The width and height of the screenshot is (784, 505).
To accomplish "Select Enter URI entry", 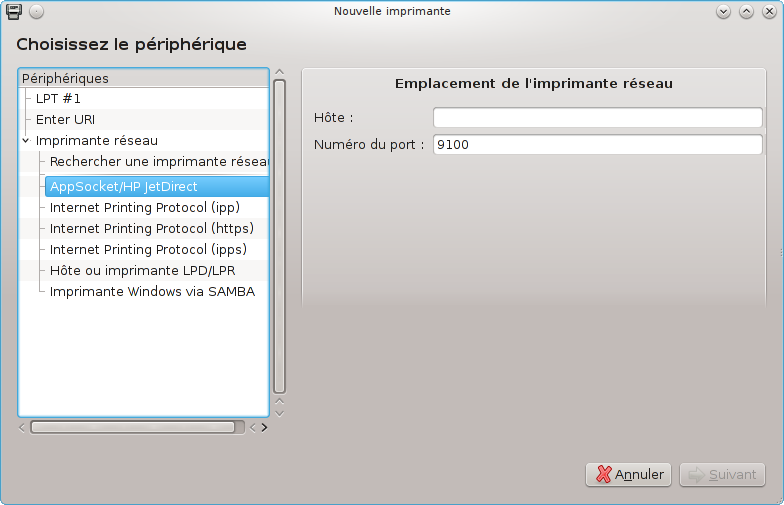I will (x=65, y=120).
